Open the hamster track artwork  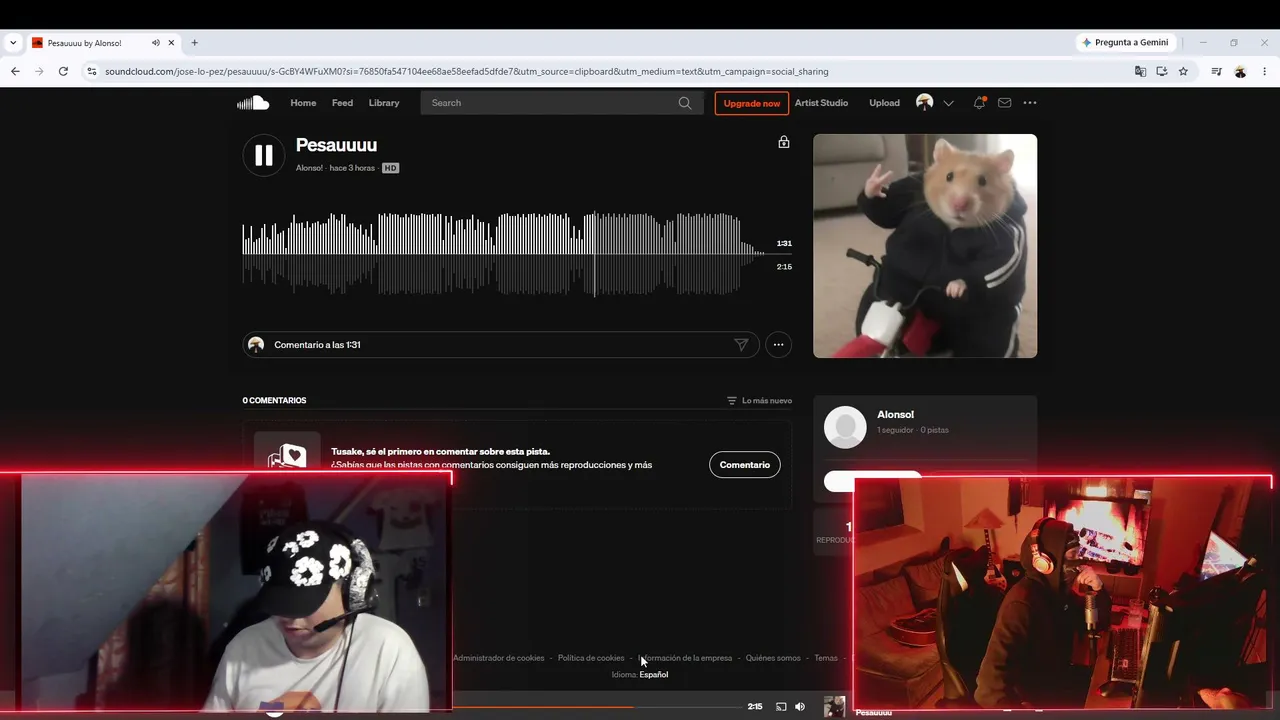(x=925, y=246)
